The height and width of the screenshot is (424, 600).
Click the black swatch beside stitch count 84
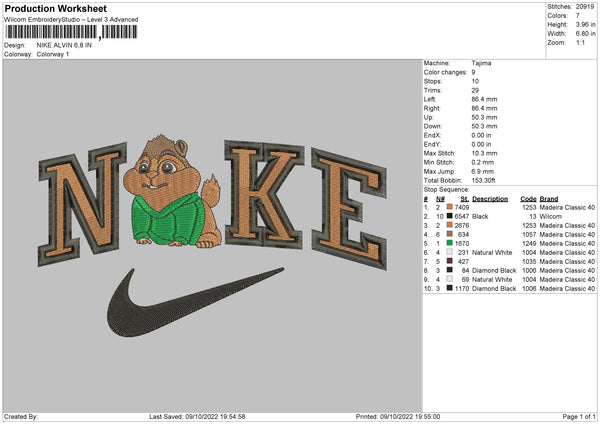click(x=450, y=270)
